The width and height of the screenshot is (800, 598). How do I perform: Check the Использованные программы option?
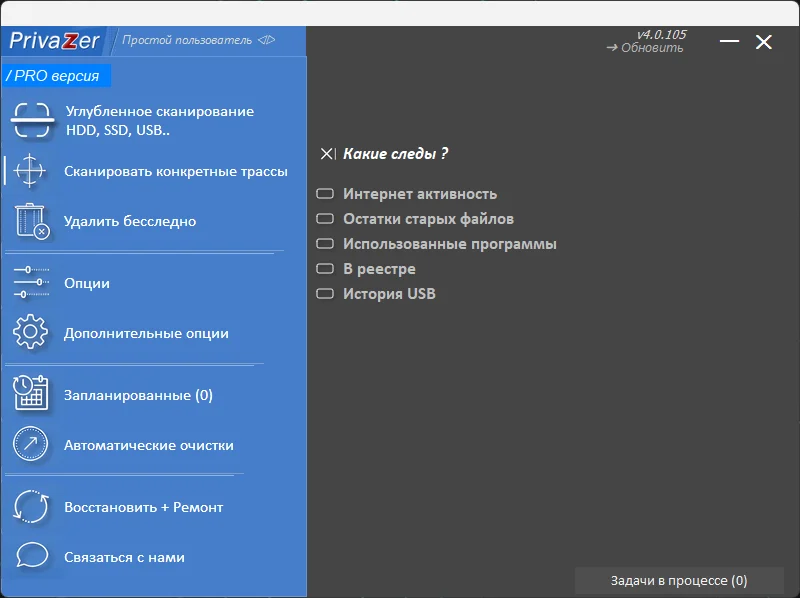click(325, 244)
